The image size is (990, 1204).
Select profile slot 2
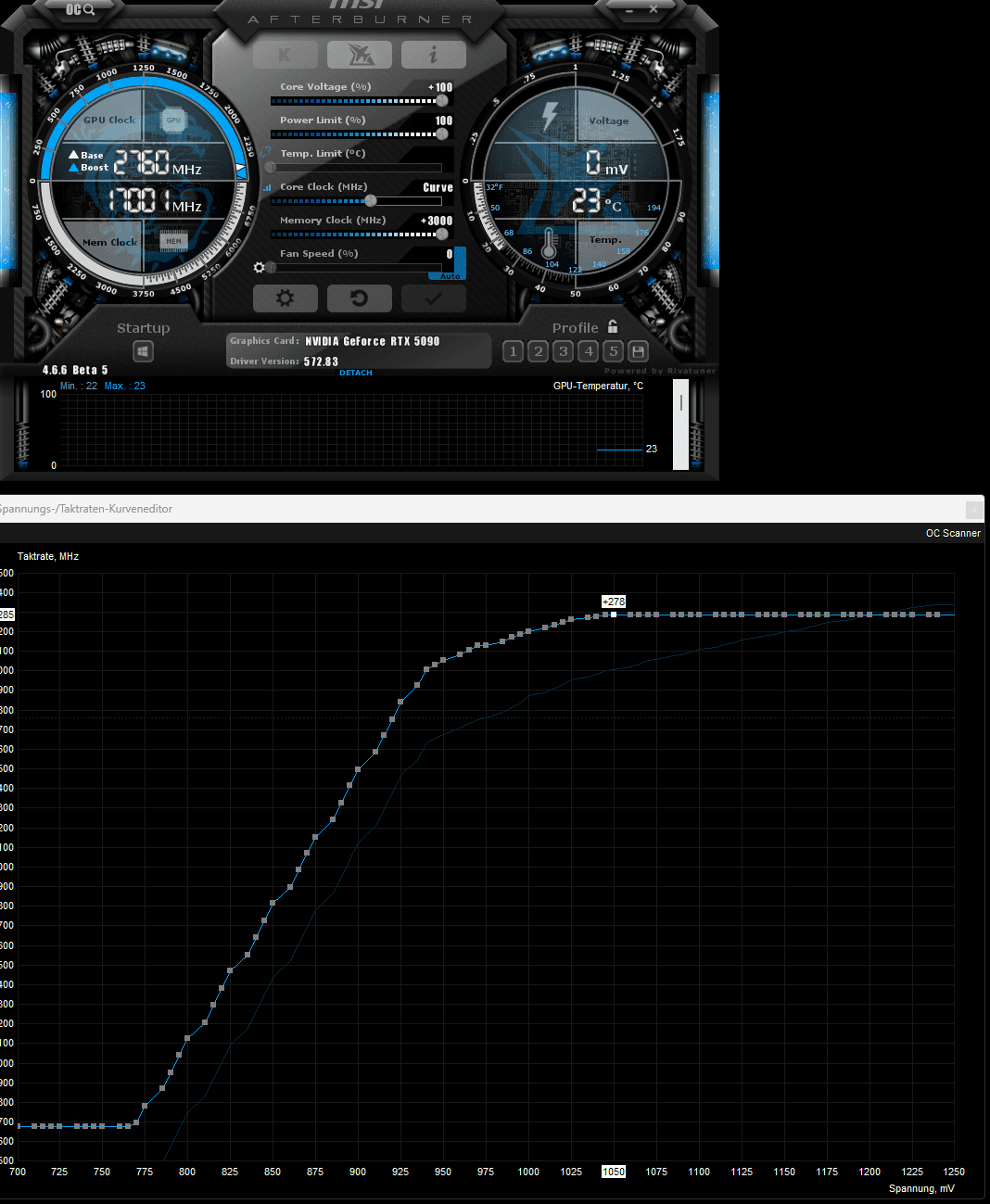pos(538,351)
